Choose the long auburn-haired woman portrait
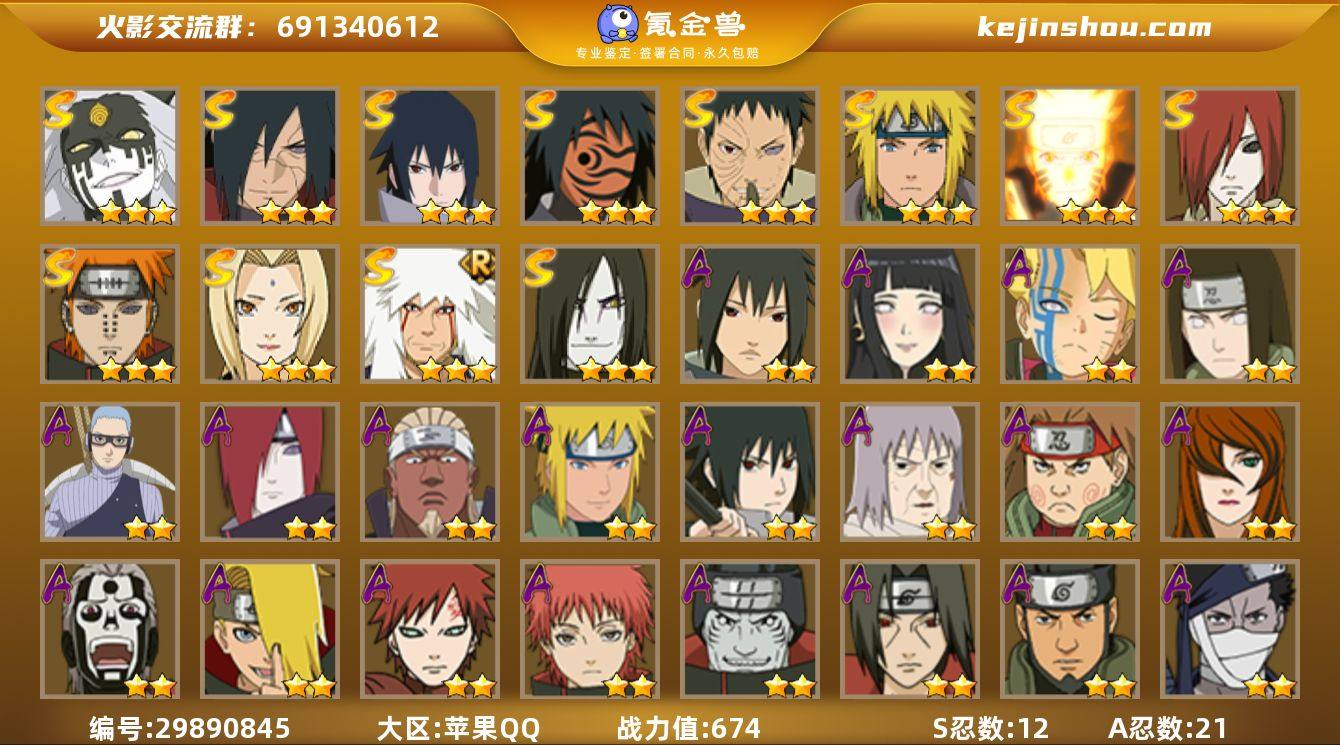 point(1229,472)
